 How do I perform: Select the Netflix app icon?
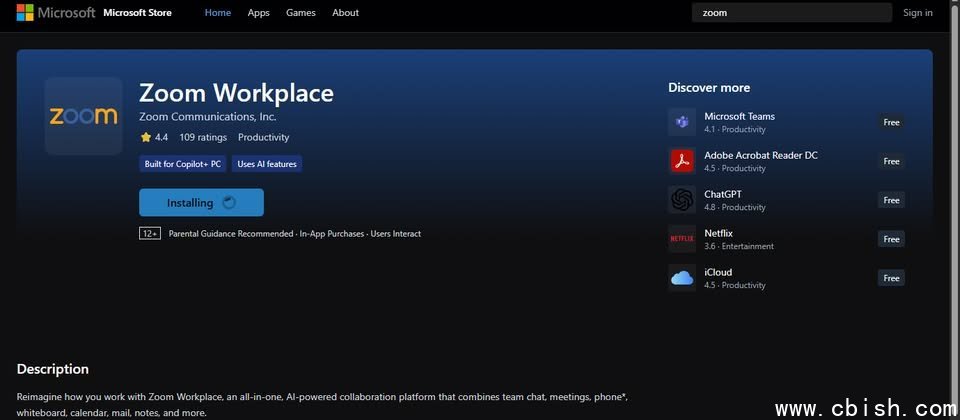682,239
